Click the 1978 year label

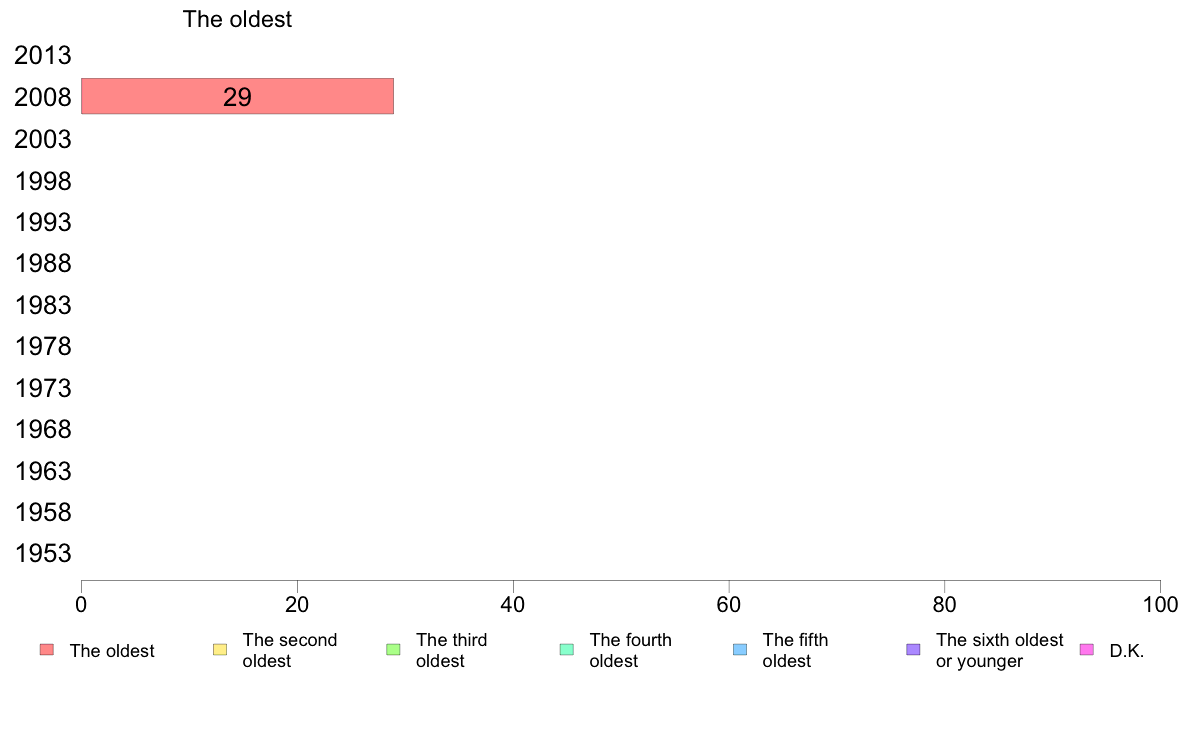tap(42, 346)
